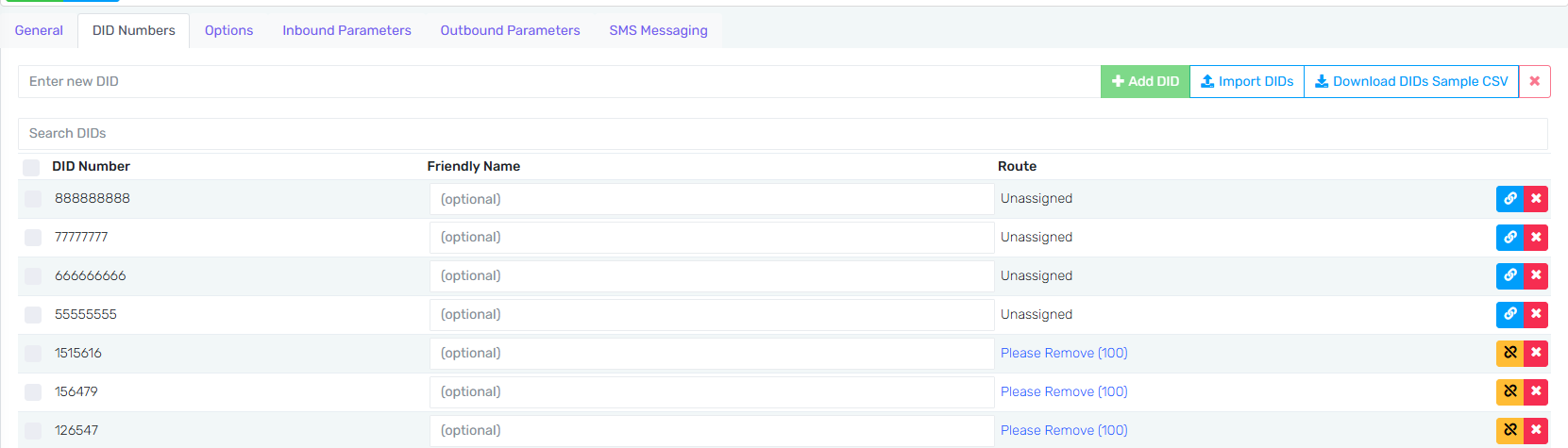Viewport: 1568px width, 448px height.
Task: Click the DID number 126547
Action: click(76, 430)
